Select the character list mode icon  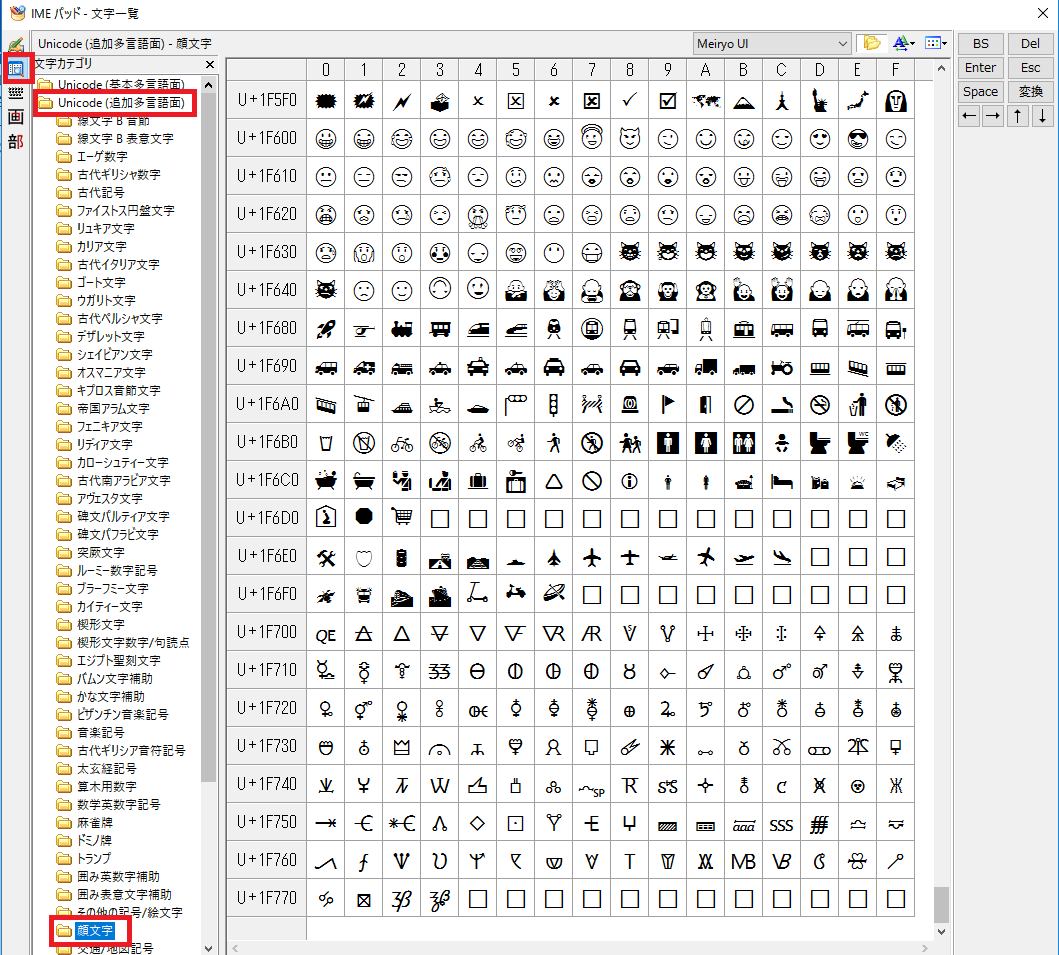[16, 68]
